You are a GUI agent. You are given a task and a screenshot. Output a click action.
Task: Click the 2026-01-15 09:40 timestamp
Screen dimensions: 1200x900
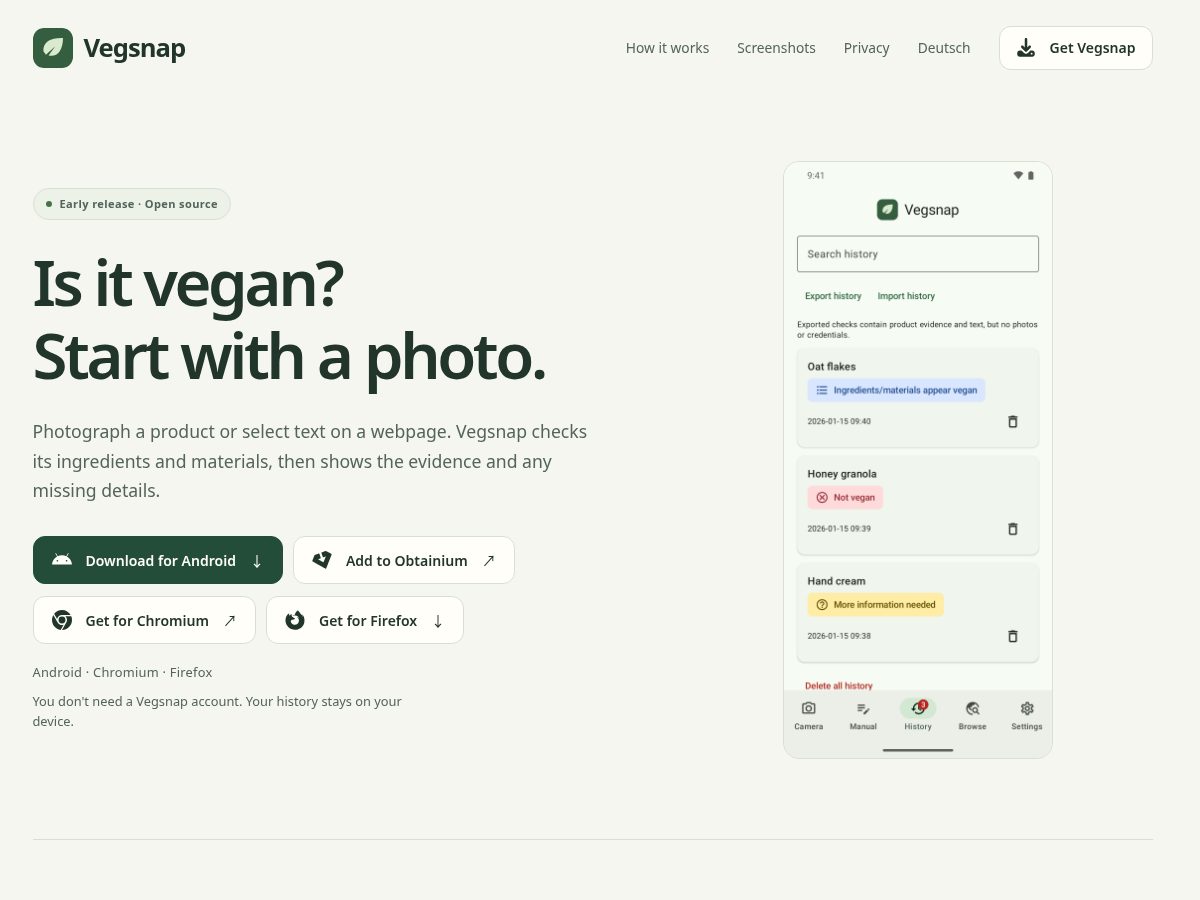839,422
